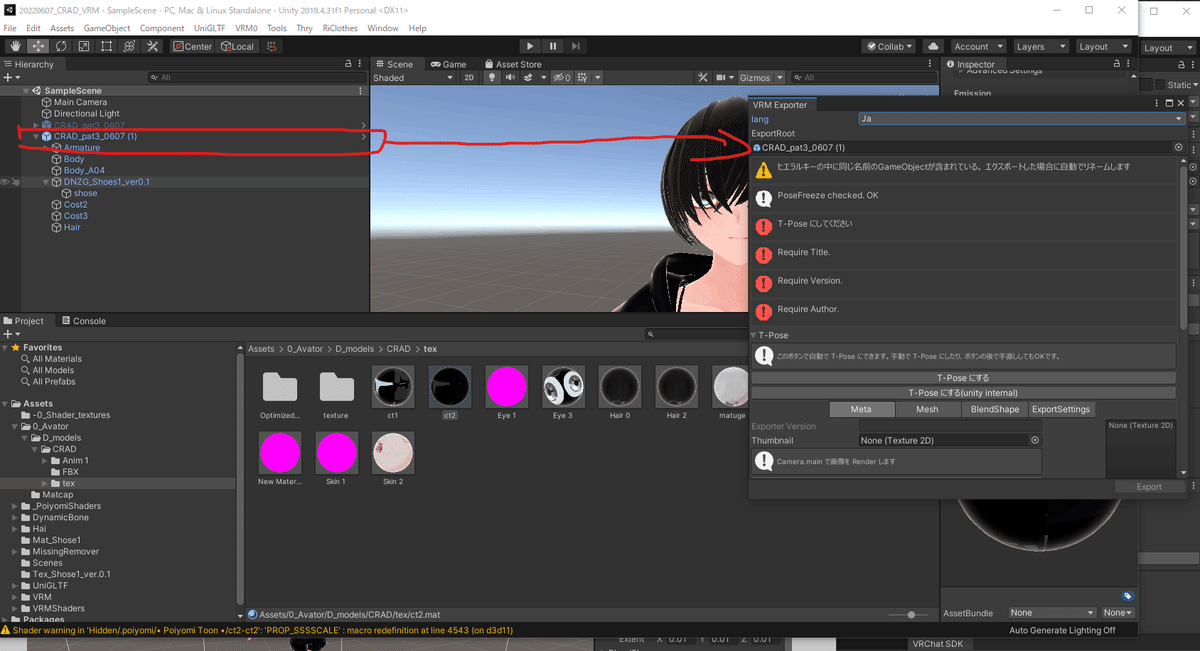
Task: Expand _PoiyomiShaders folder in Project tree
Action: [x=15, y=506]
